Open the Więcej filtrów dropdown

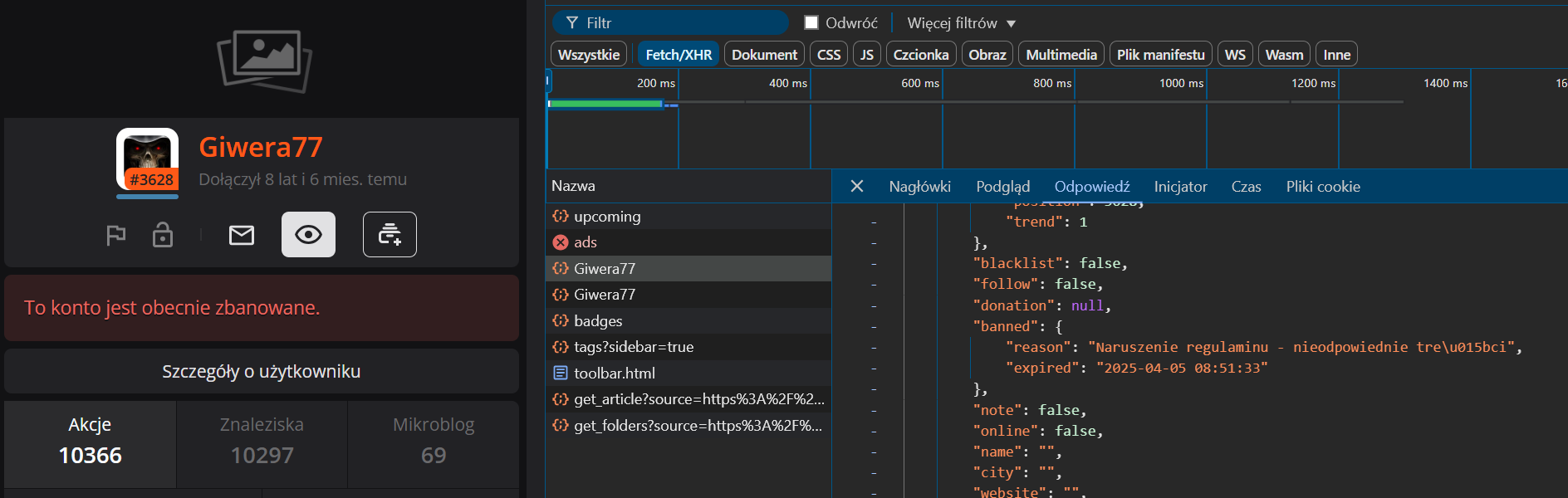[x=961, y=23]
